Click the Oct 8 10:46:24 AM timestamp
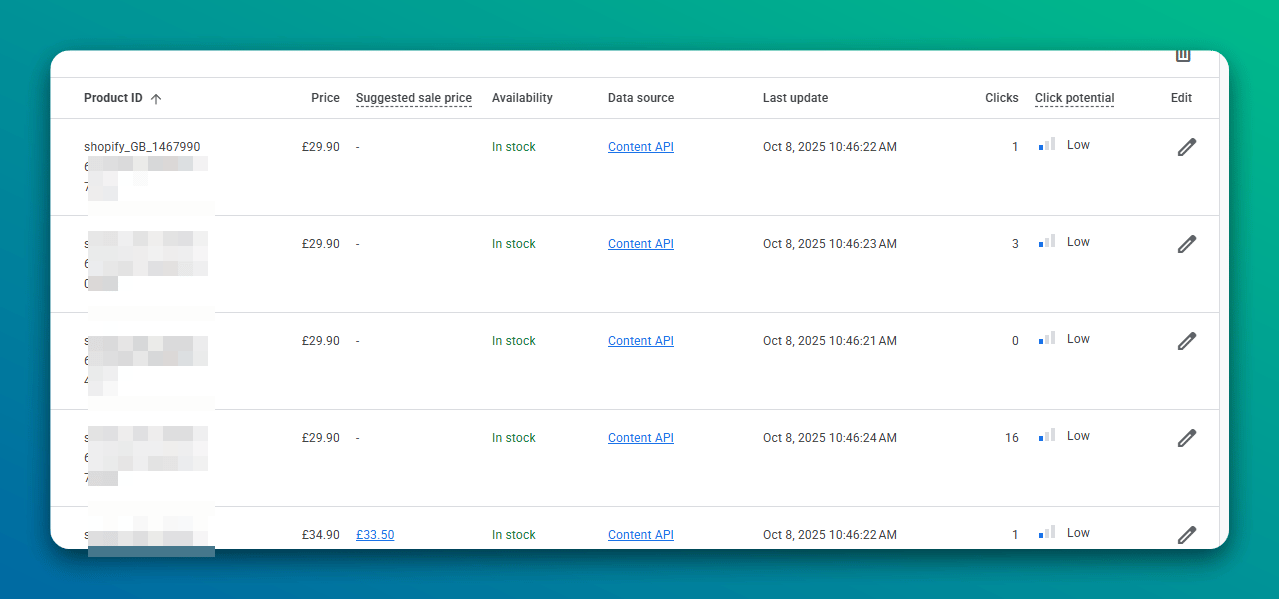This screenshot has height=599, width=1279. click(829, 437)
